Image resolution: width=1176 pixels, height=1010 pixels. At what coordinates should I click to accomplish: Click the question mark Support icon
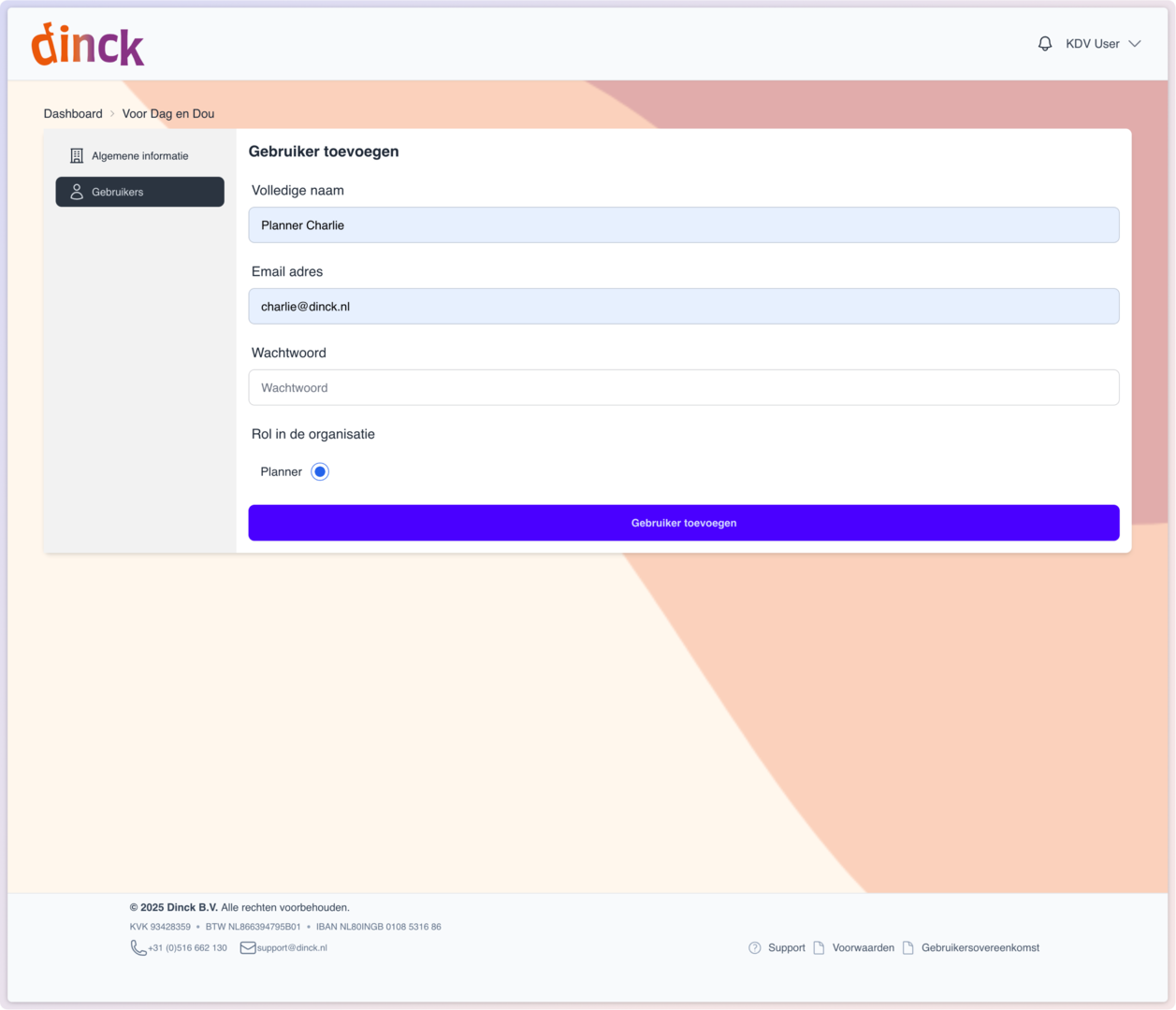click(755, 947)
